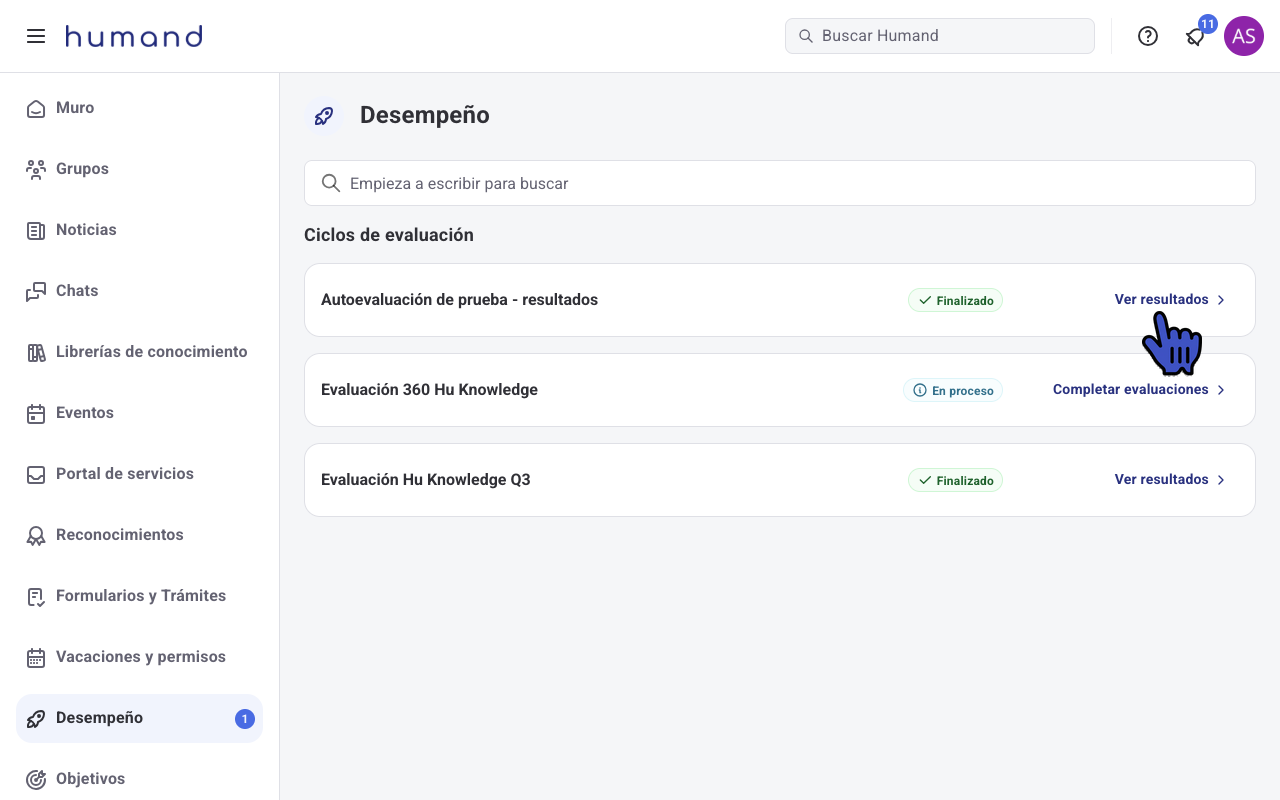Open the hamburger menu icon
The height and width of the screenshot is (800, 1280).
pos(36,36)
